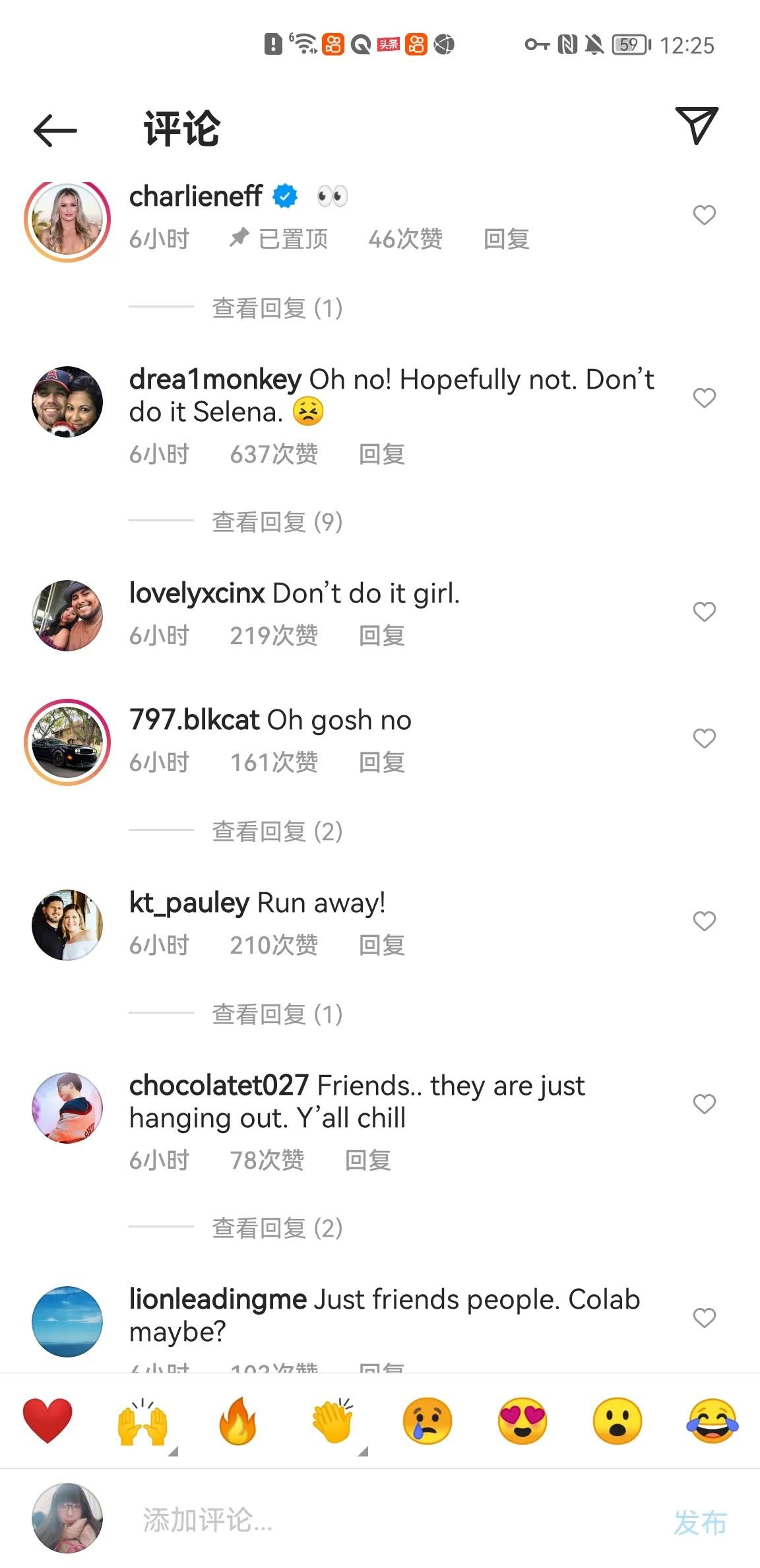Screen dimensions: 760x1568
Task: Expand 2 replies under 797.blkcat comment
Action: coord(277,832)
